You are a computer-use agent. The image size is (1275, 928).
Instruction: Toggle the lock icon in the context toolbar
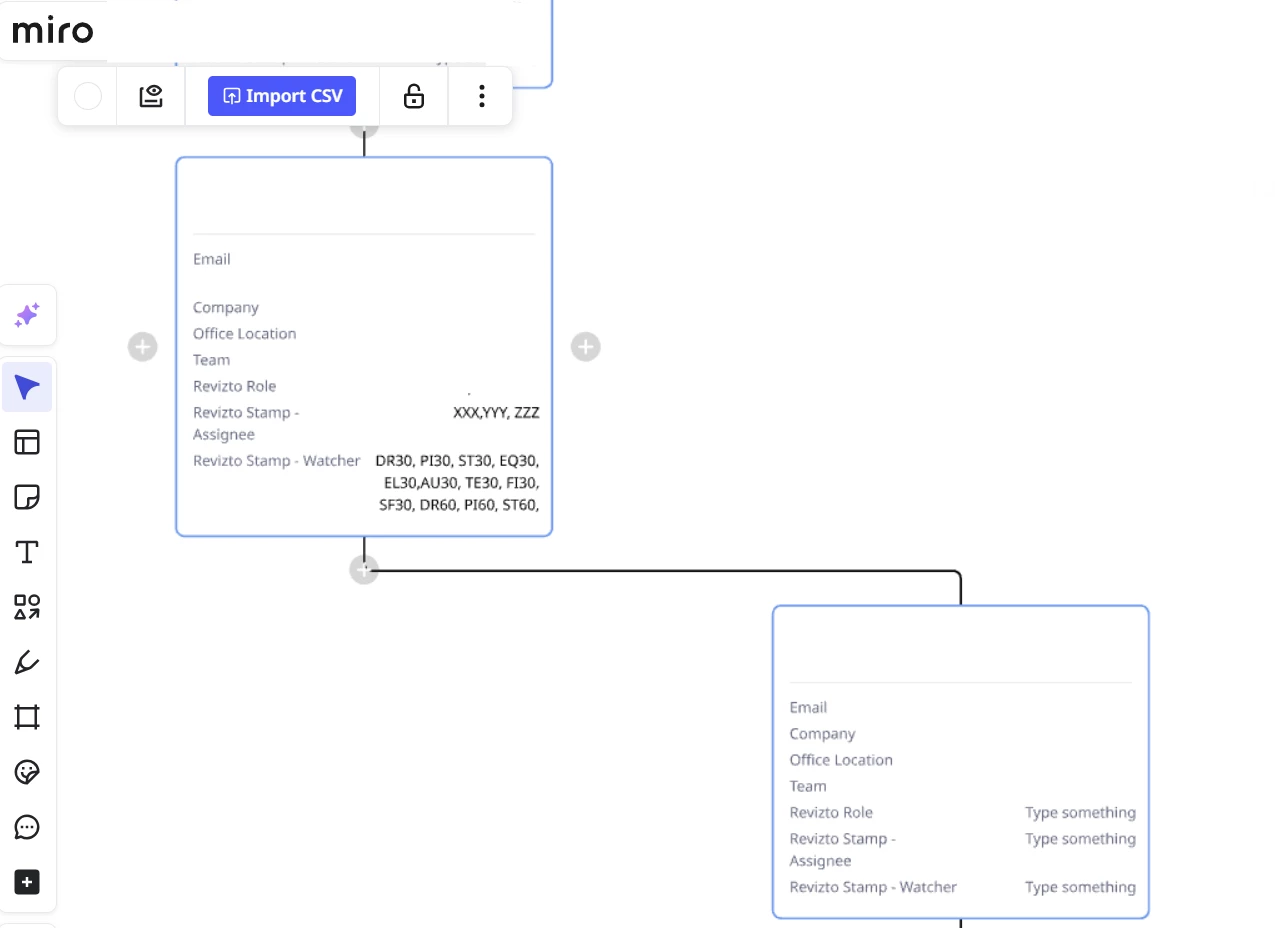coord(414,96)
